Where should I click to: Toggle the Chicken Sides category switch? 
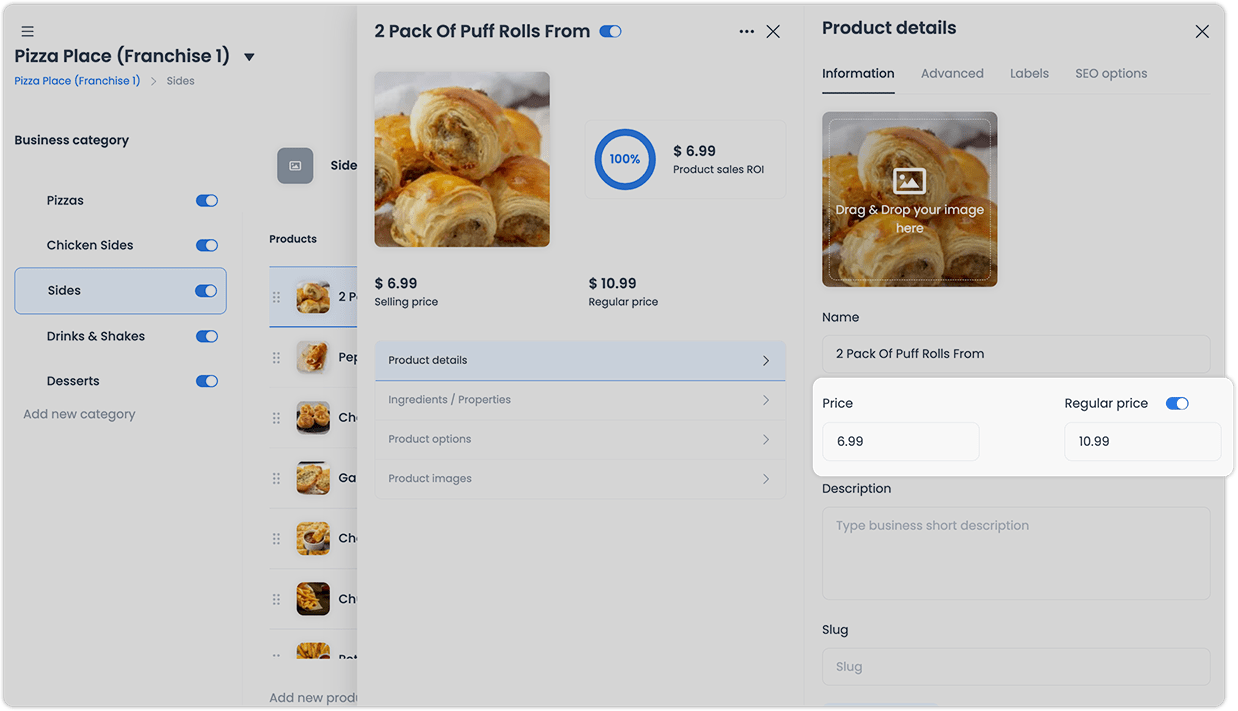click(207, 246)
